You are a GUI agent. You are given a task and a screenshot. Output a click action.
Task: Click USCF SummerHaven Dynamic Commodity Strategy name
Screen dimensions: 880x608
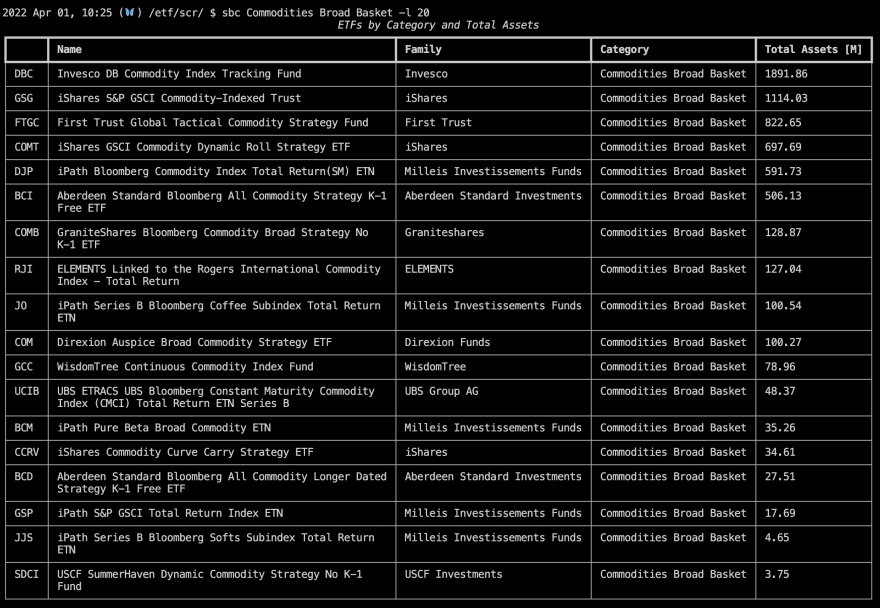pyautogui.click(x=210, y=580)
